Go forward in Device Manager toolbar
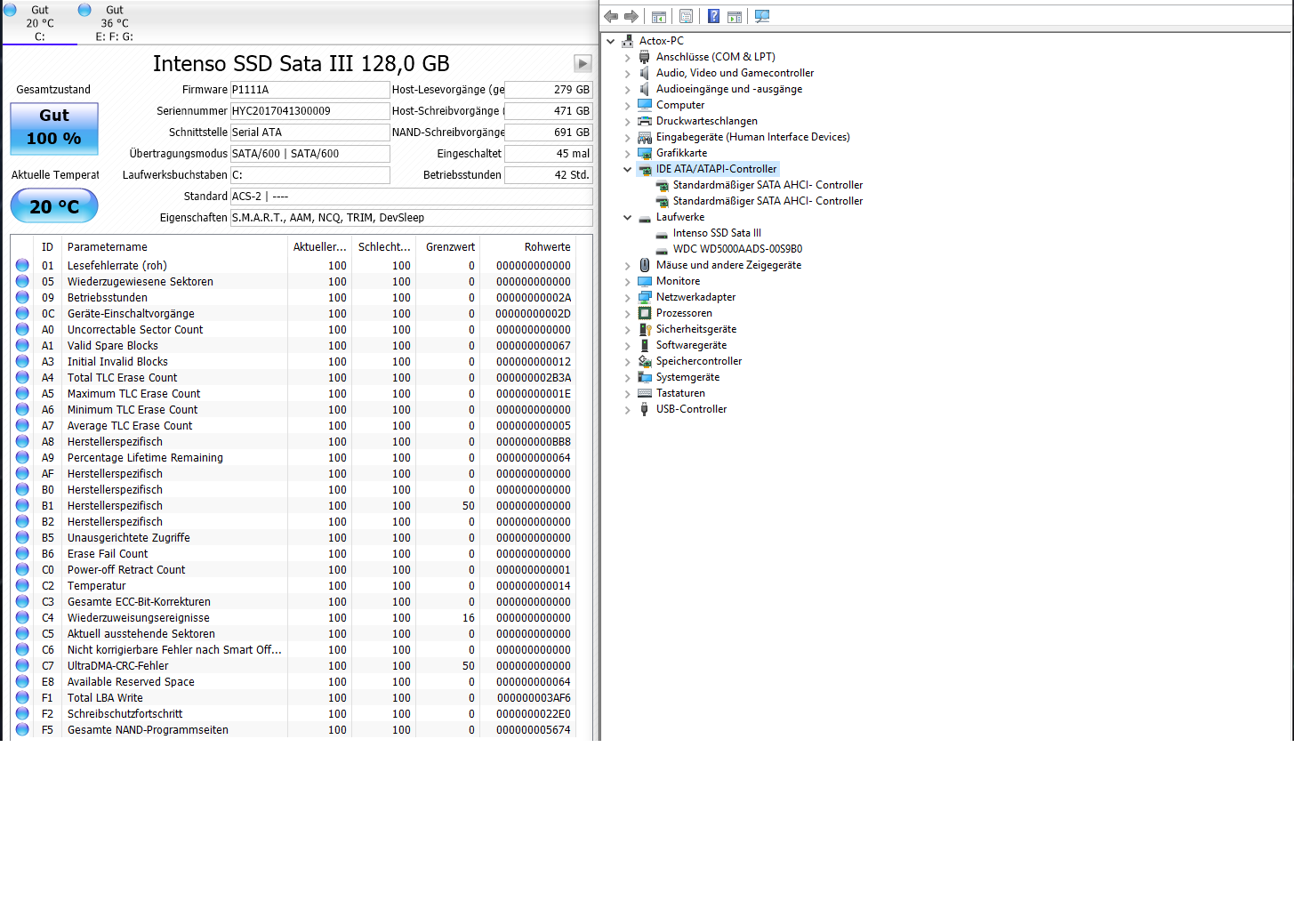The width and height of the screenshot is (1294, 924). [631, 16]
